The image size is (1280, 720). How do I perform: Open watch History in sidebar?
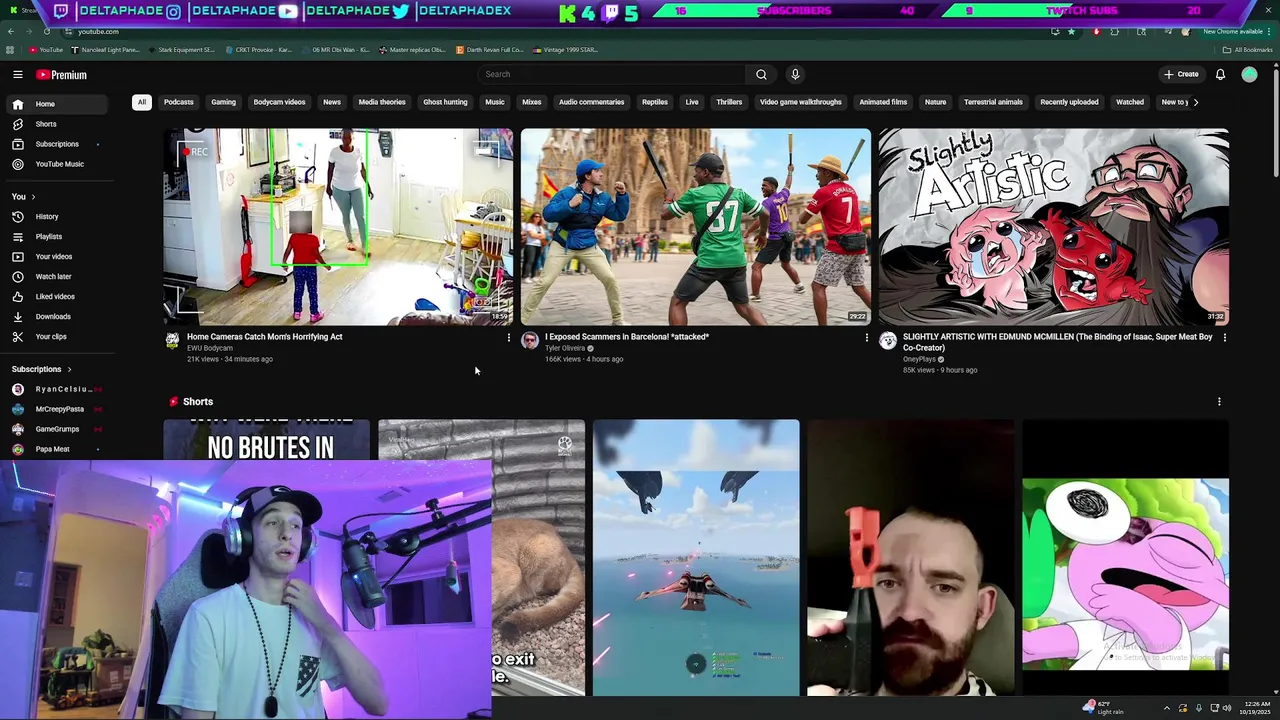(56, 217)
